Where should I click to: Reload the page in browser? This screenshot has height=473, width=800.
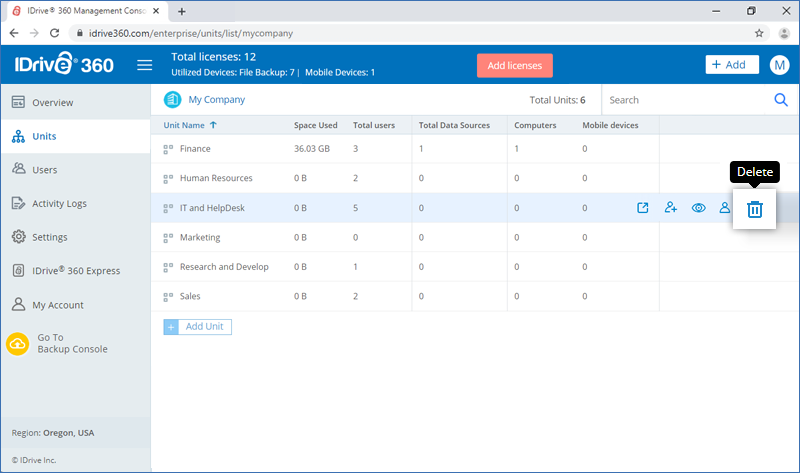[x=54, y=33]
